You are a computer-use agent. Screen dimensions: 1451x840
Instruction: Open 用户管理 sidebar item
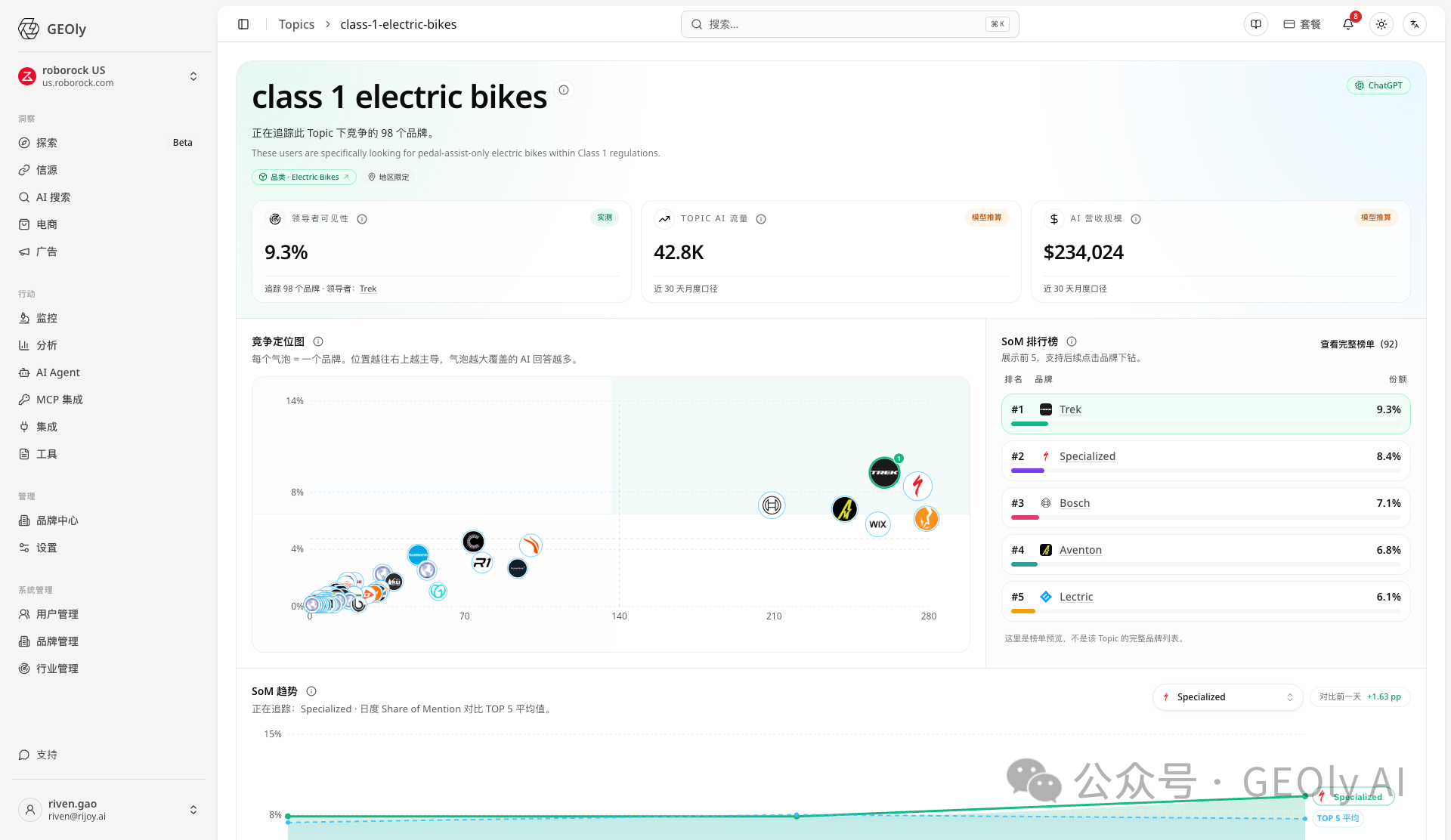click(x=109, y=614)
